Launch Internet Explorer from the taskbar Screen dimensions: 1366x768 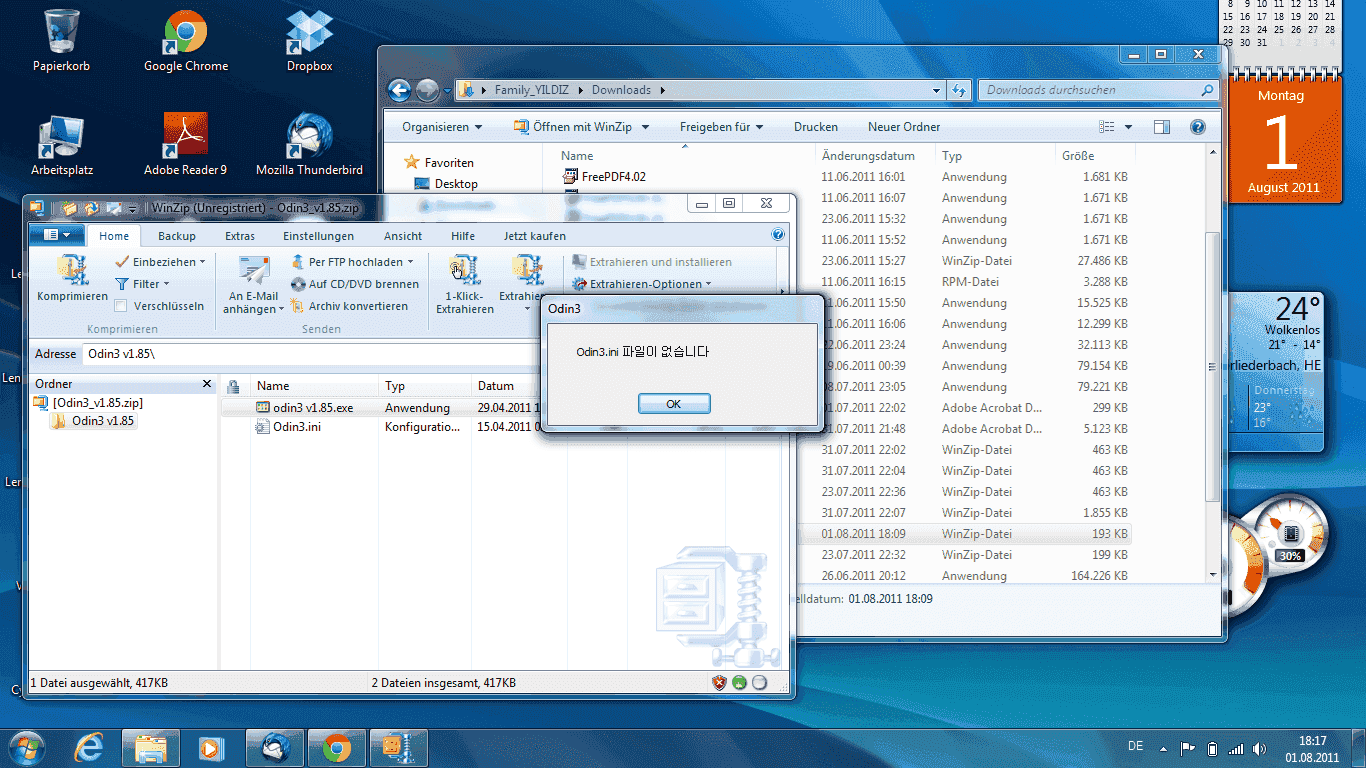[91, 747]
